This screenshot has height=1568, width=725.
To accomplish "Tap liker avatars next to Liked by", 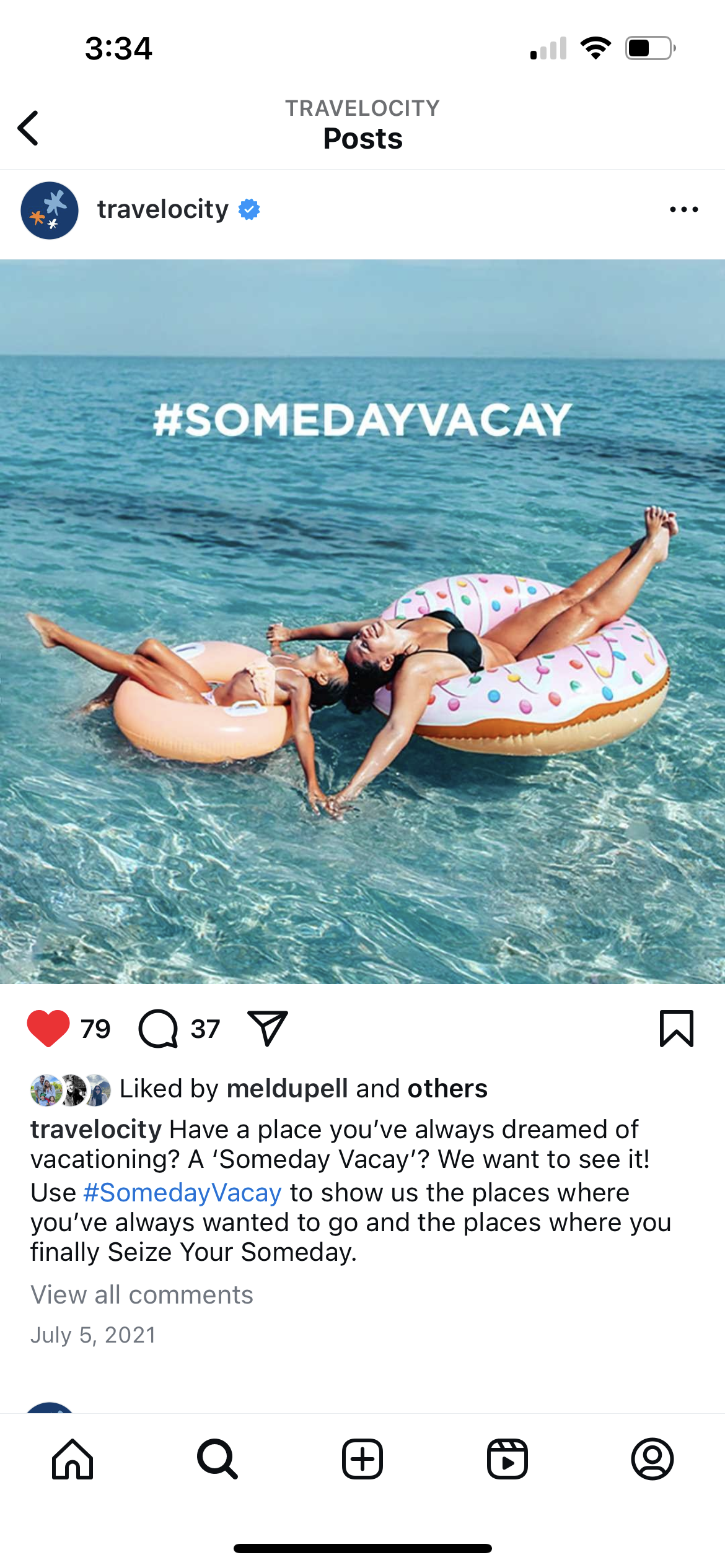I will pyautogui.click(x=71, y=1090).
